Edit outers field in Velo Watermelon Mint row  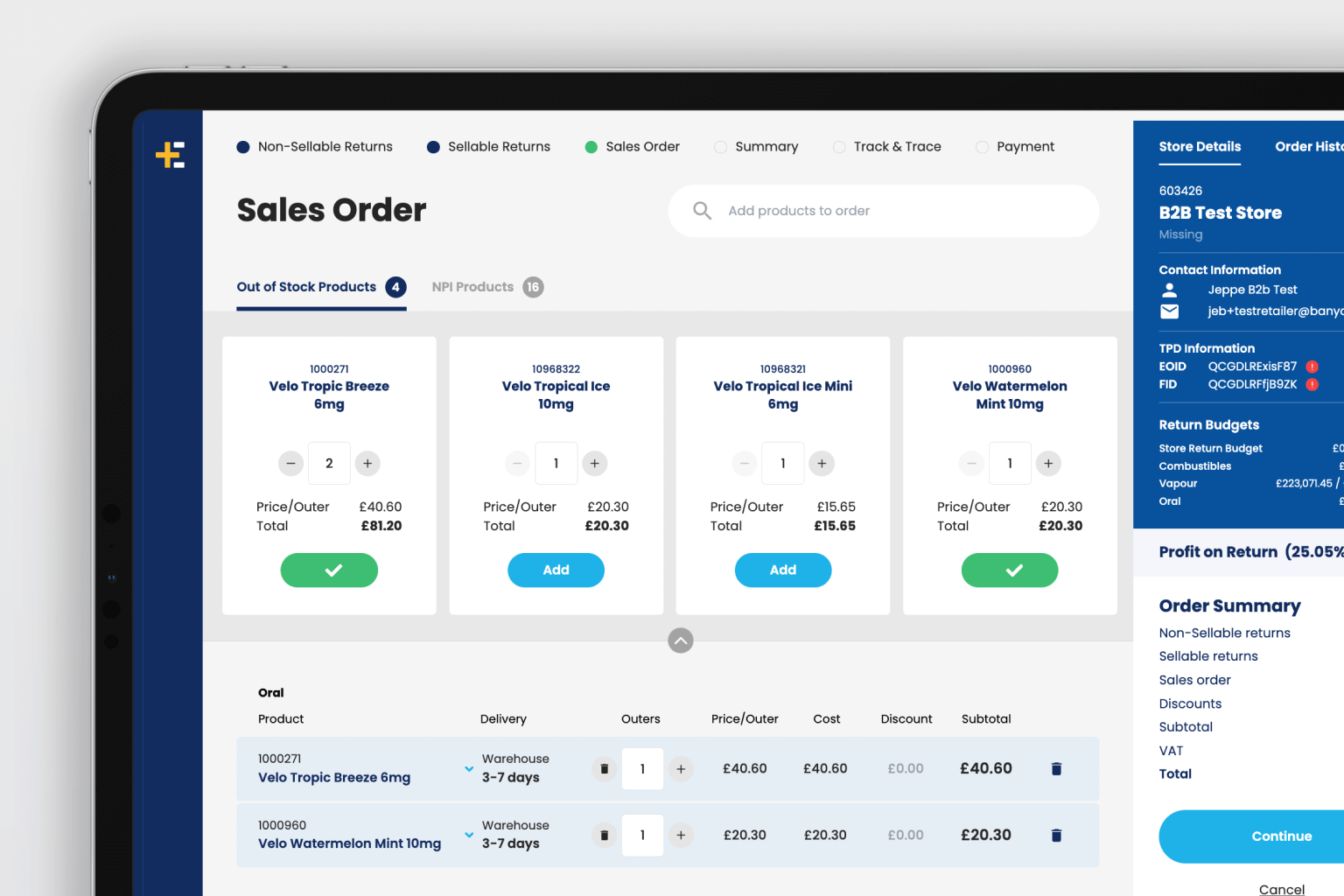click(642, 836)
